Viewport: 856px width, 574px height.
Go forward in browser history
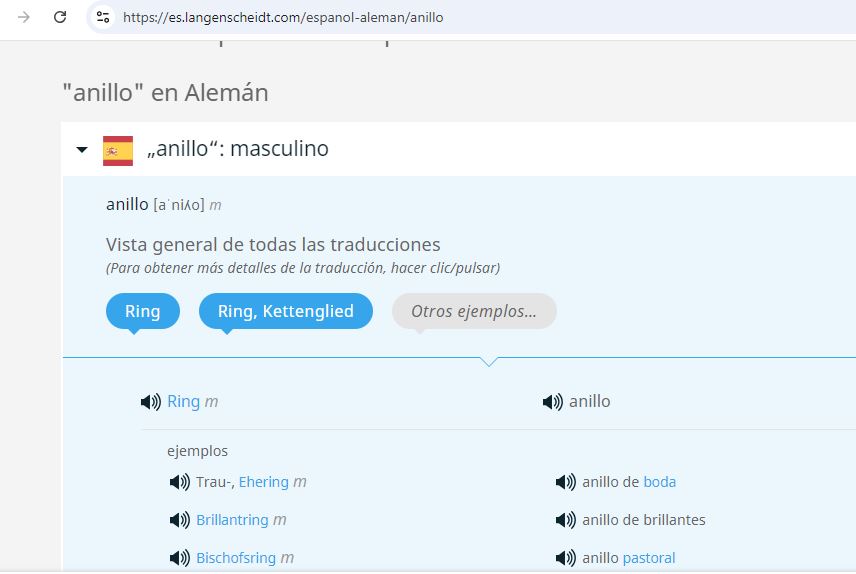click(24, 17)
